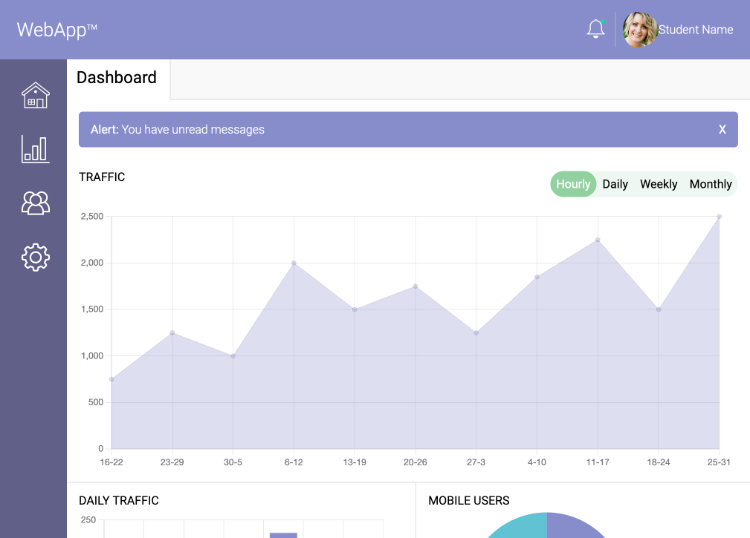Image resolution: width=750 pixels, height=538 pixels.
Task: Click the 11-17 data point on the chart
Action: [x=597, y=240]
